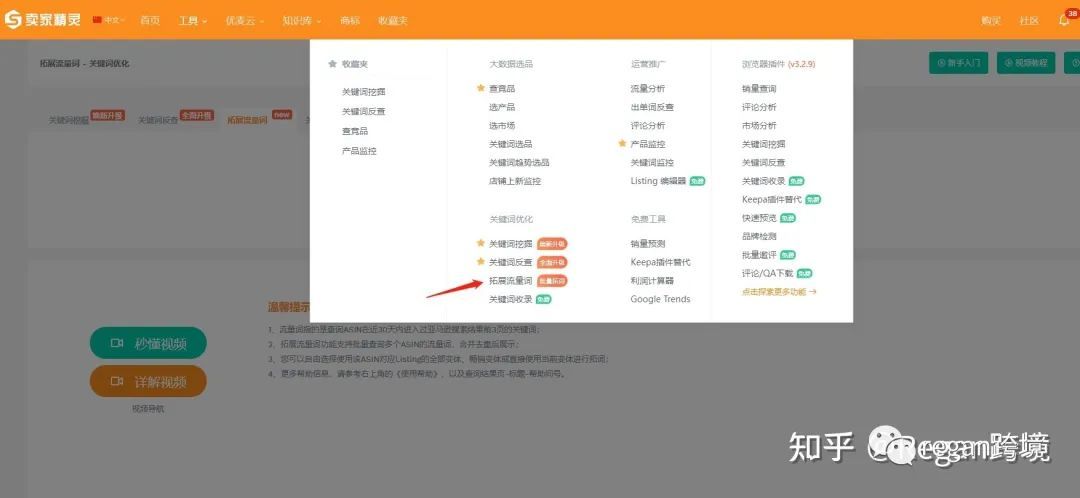The width and height of the screenshot is (1080, 498).
Task: Open 利润计算器 entry
Action: click(652, 281)
